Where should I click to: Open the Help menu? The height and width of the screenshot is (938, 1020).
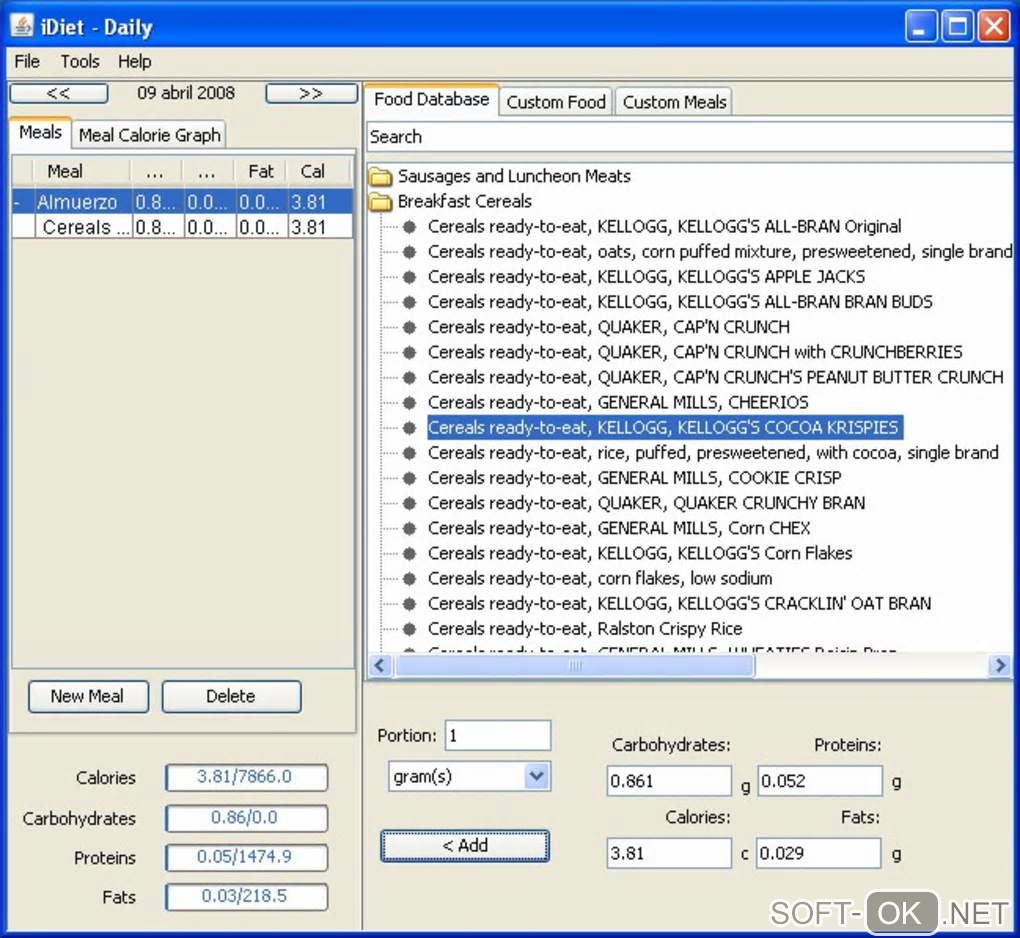click(135, 62)
